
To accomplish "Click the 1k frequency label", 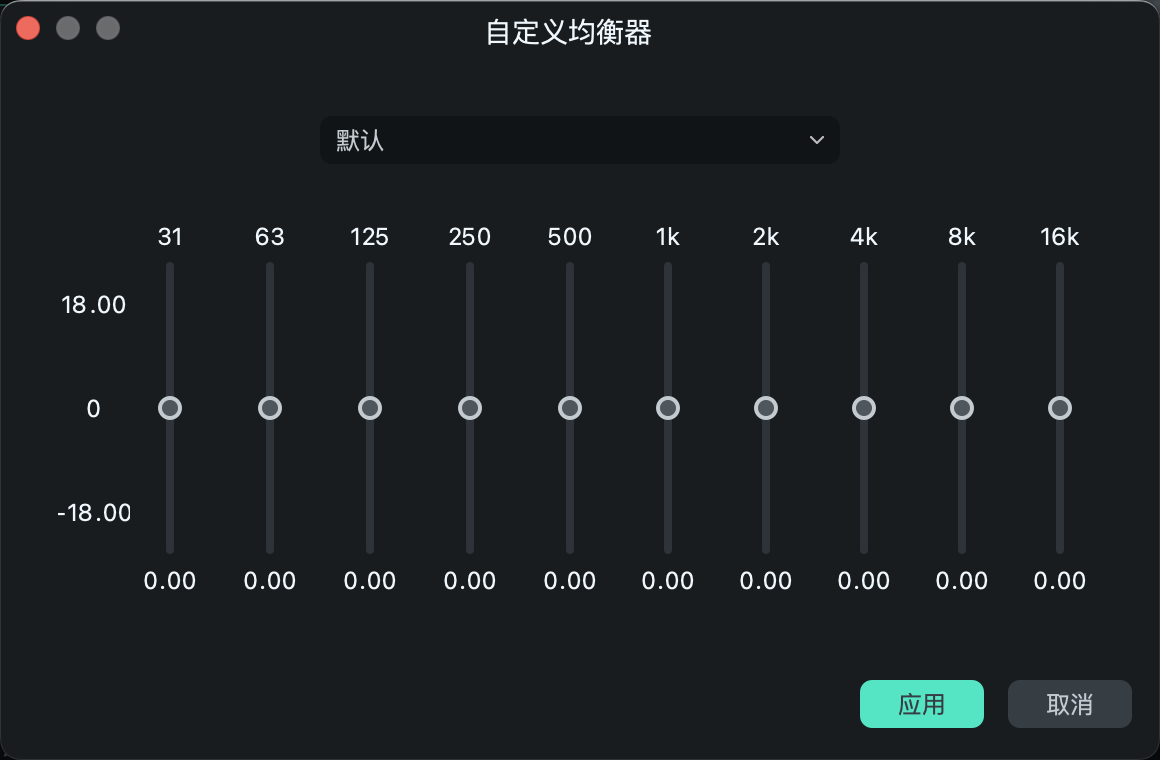I will [x=667, y=237].
